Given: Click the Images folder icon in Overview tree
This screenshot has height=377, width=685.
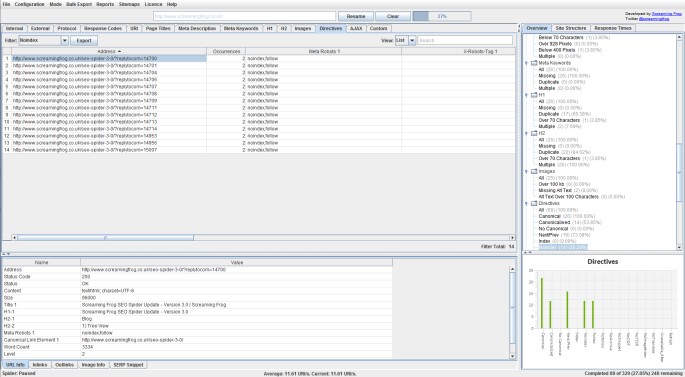Looking at the screenshot, I should 534,172.
